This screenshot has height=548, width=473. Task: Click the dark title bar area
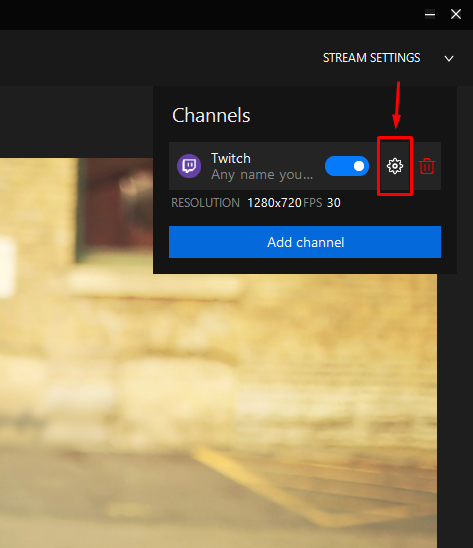point(210,15)
